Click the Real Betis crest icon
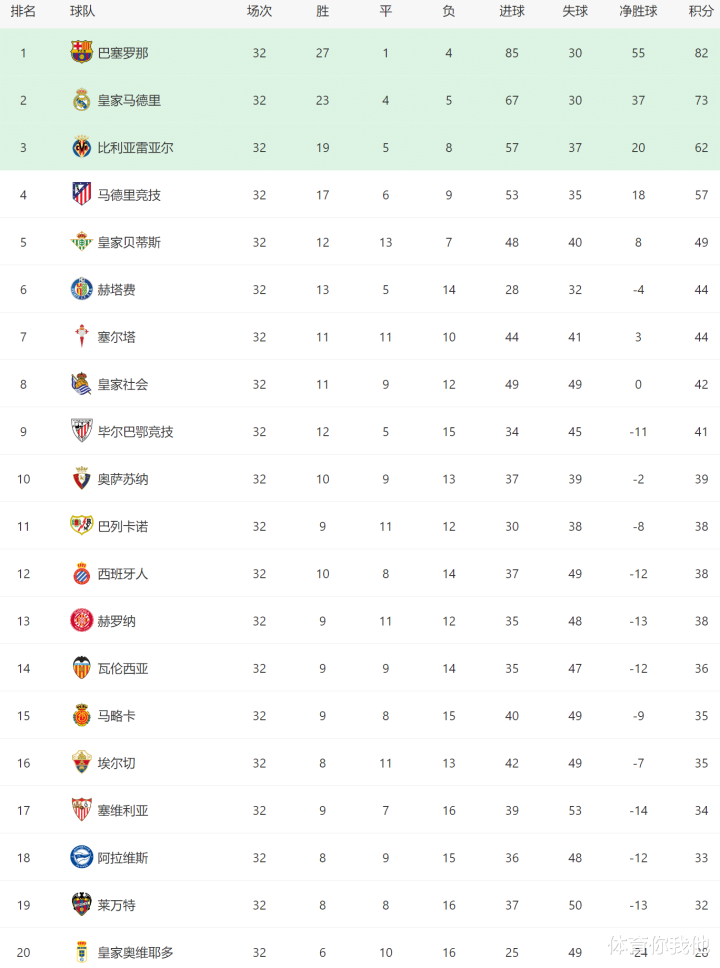 click(x=81, y=242)
